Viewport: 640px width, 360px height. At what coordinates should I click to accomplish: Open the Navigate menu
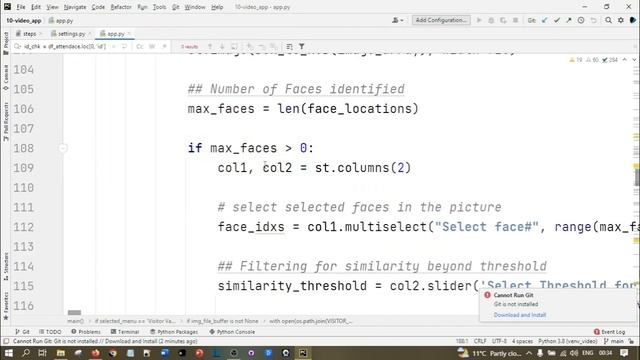coord(75,7)
